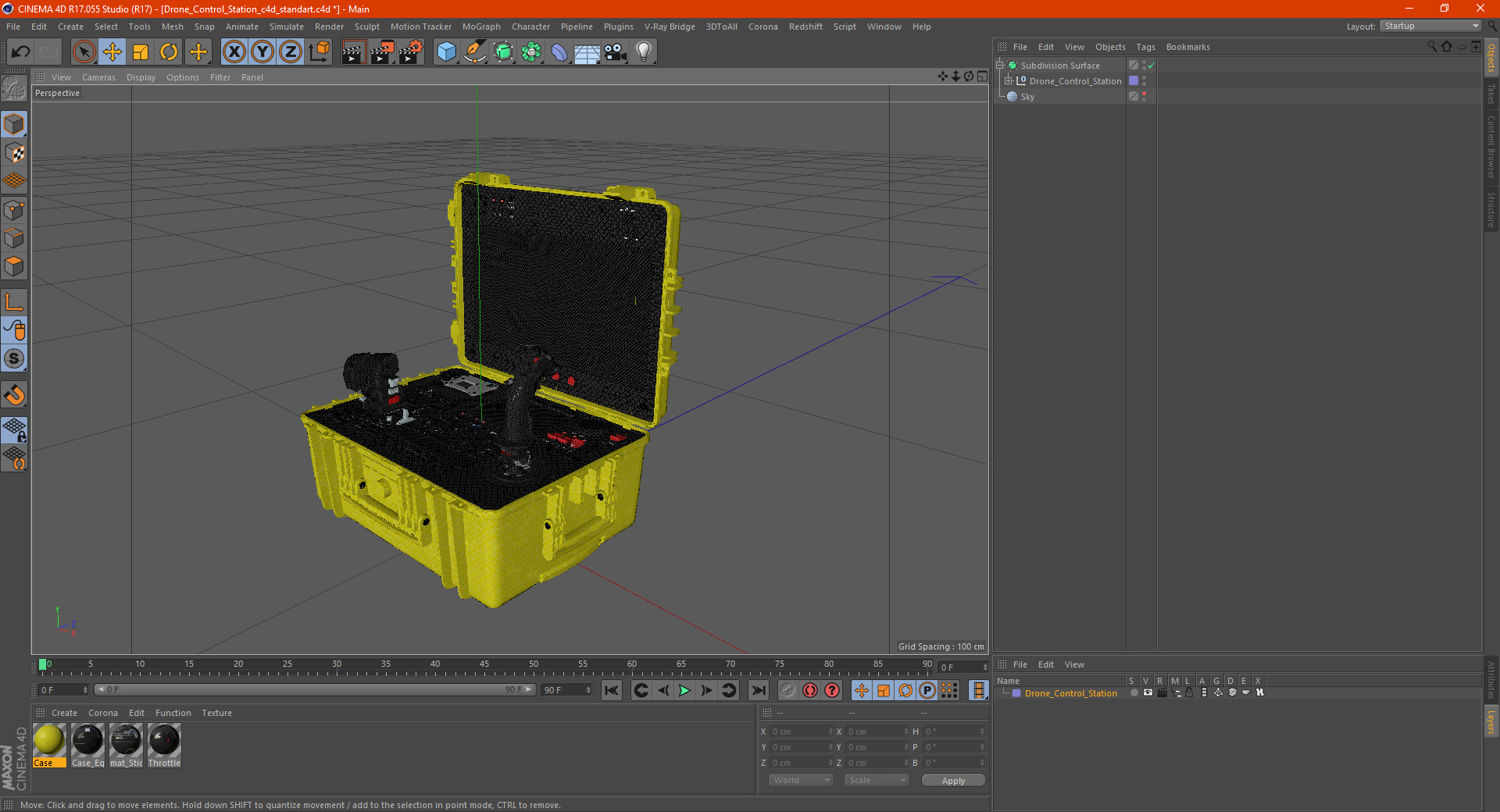Open the Simulate menu
Screen dimensions: 1500x812
tap(287, 27)
